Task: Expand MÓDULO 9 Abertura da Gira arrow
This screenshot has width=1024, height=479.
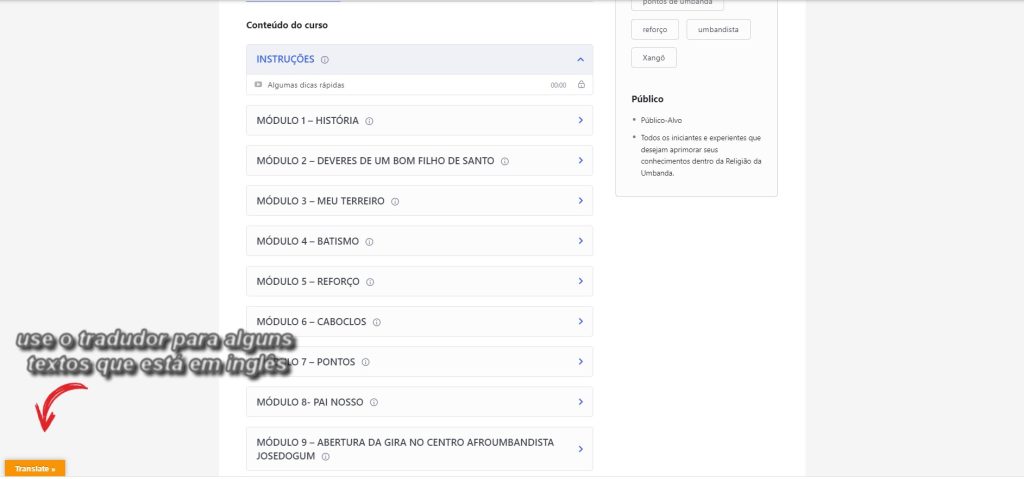Action: (580, 449)
